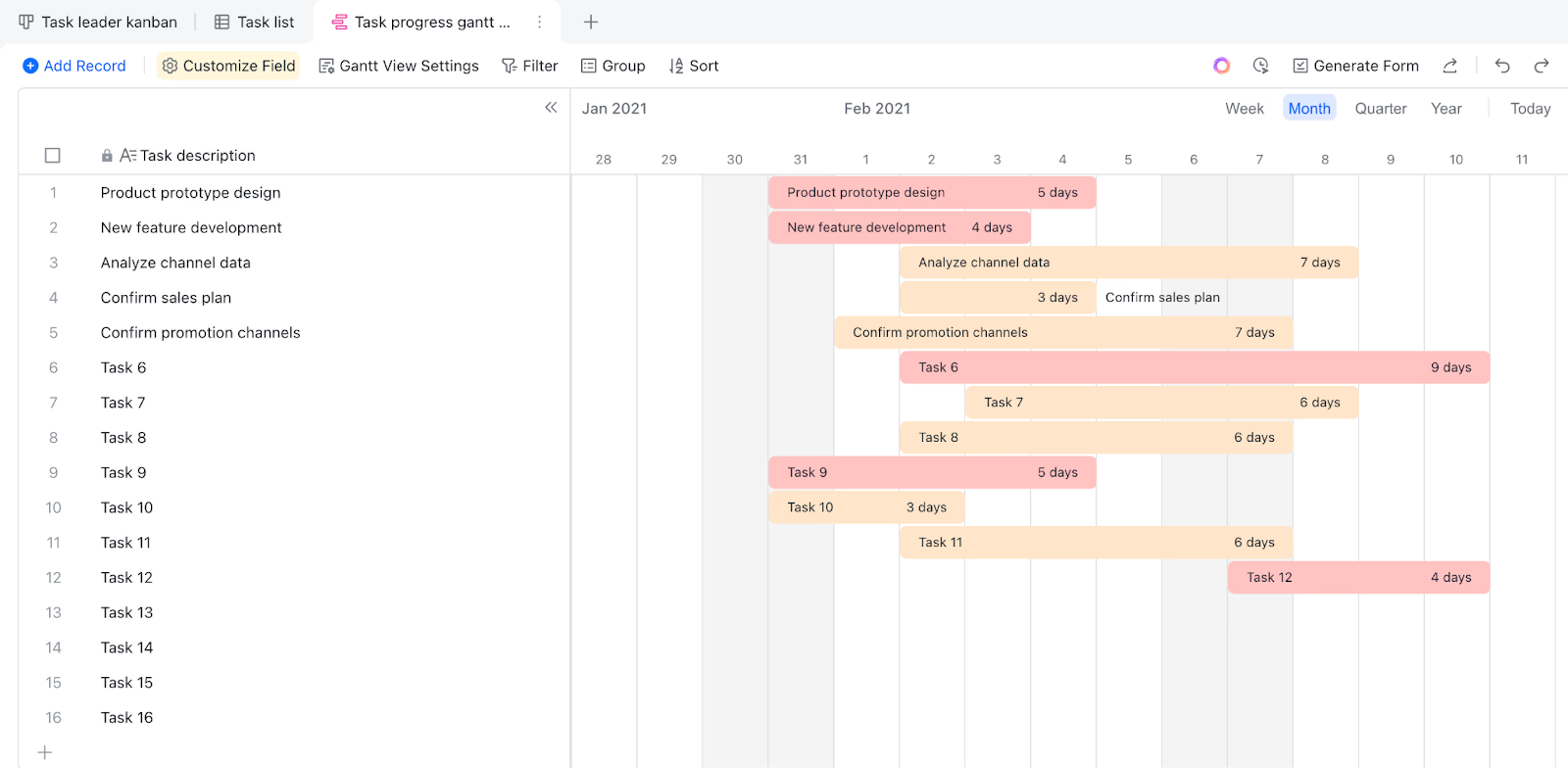This screenshot has width=1568, height=768.
Task: Open the Filter options
Action: [x=529, y=66]
